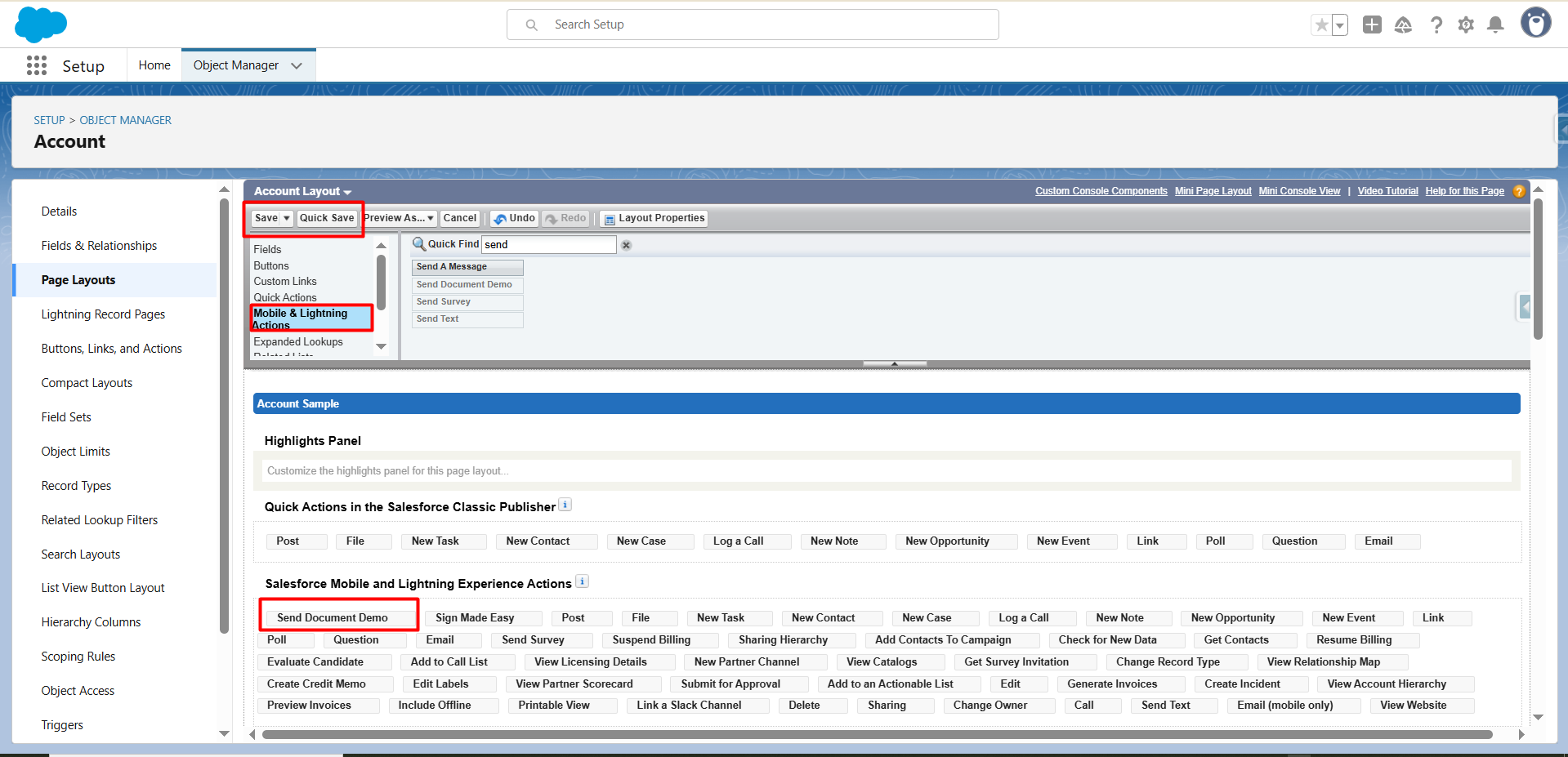Expand the Object Manager tab chevron

297,65
